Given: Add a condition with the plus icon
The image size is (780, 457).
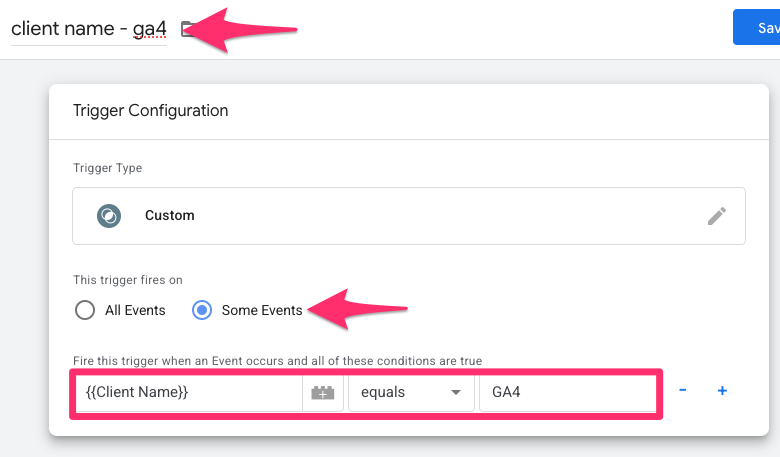Looking at the screenshot, I should tap(722, 391).
